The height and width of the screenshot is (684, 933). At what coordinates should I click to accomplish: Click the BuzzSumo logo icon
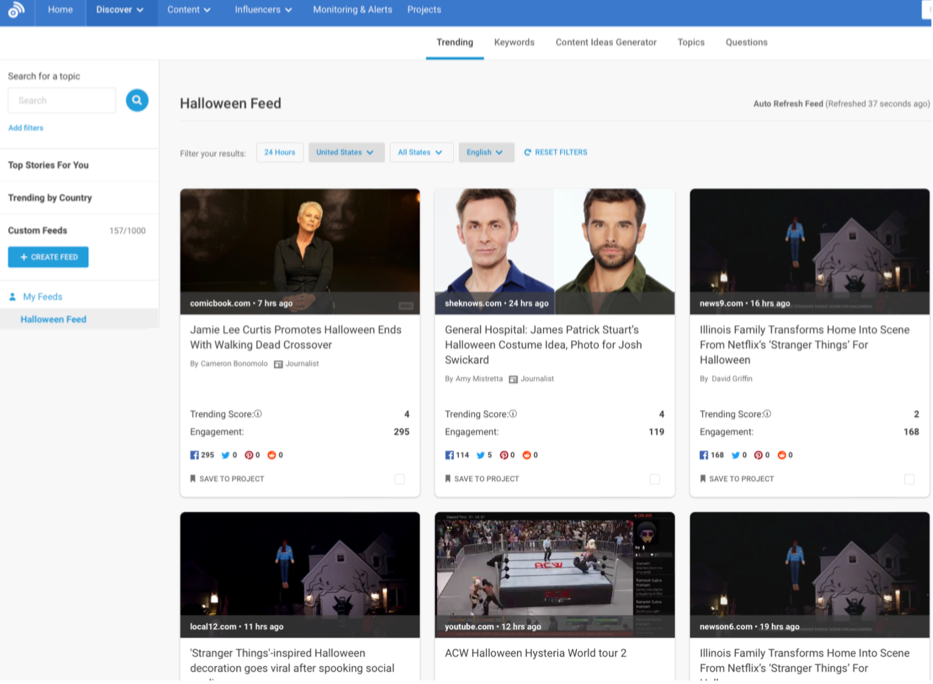[15, 11]
